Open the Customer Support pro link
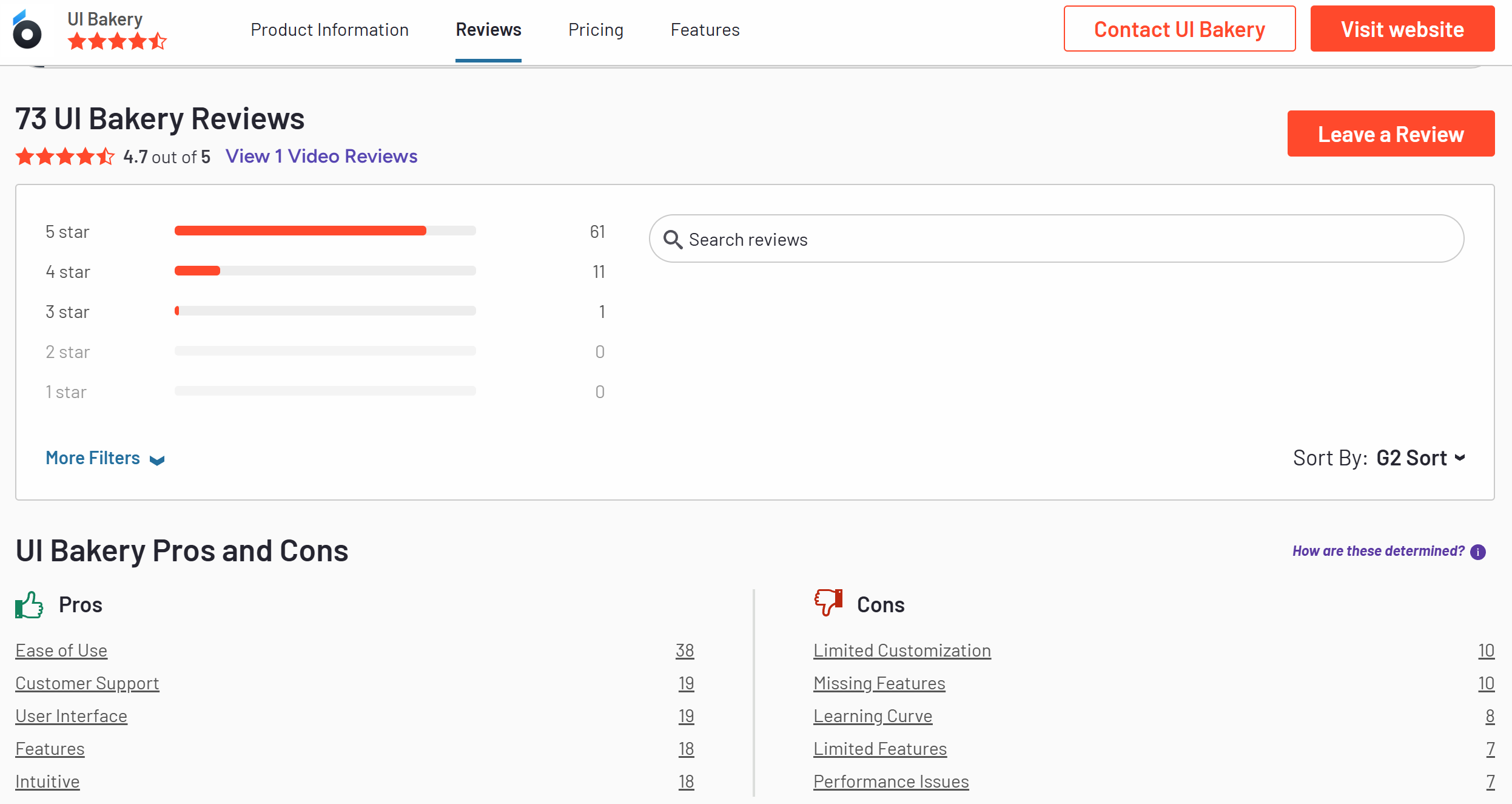The height and width of the screenshot is (804, 1512). point(87,683)
